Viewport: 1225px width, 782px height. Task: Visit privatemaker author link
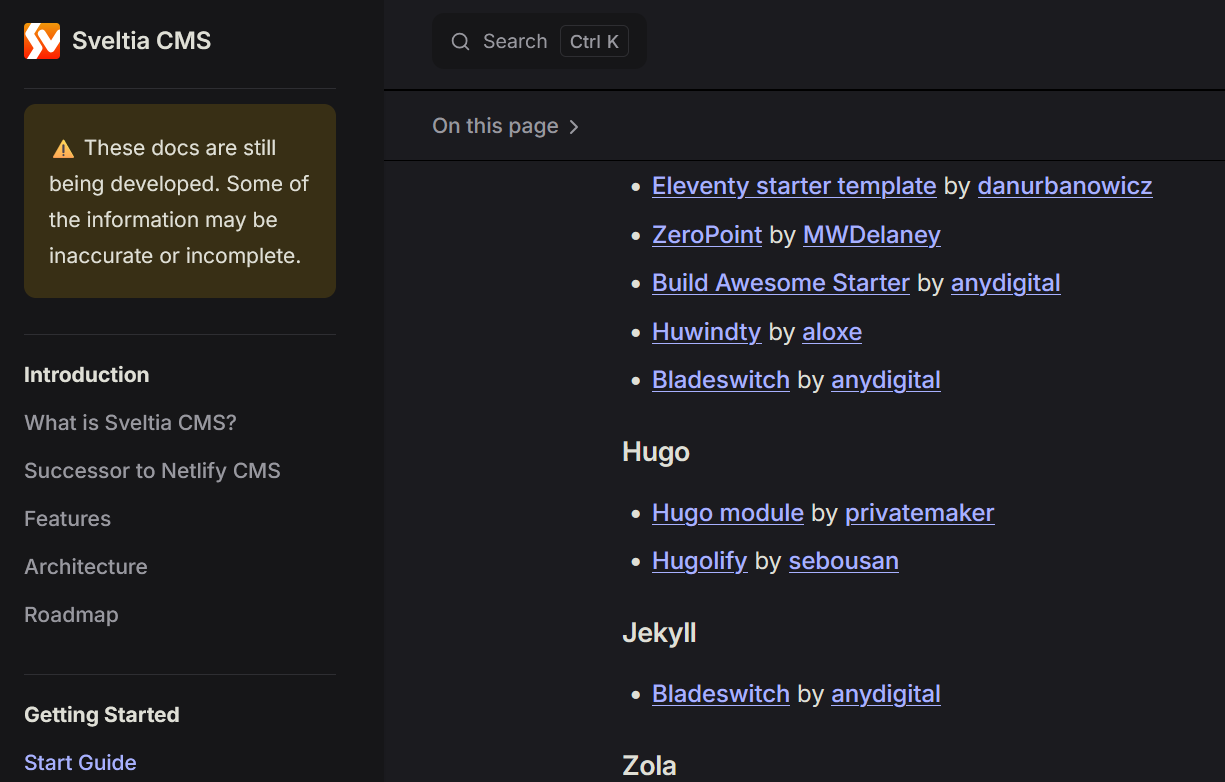point(920,513)
